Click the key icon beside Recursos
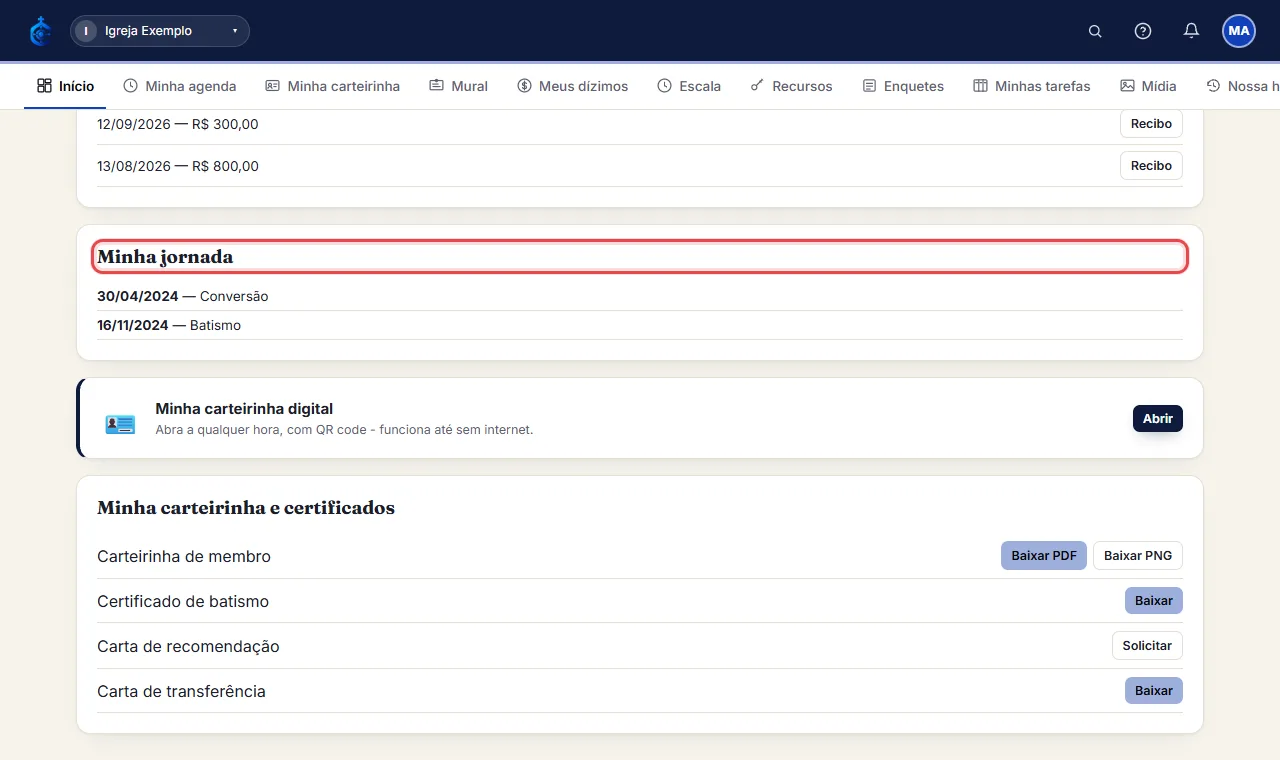Image resolution: width=1280 pixels, height=760 pixels. coord(758,86)
